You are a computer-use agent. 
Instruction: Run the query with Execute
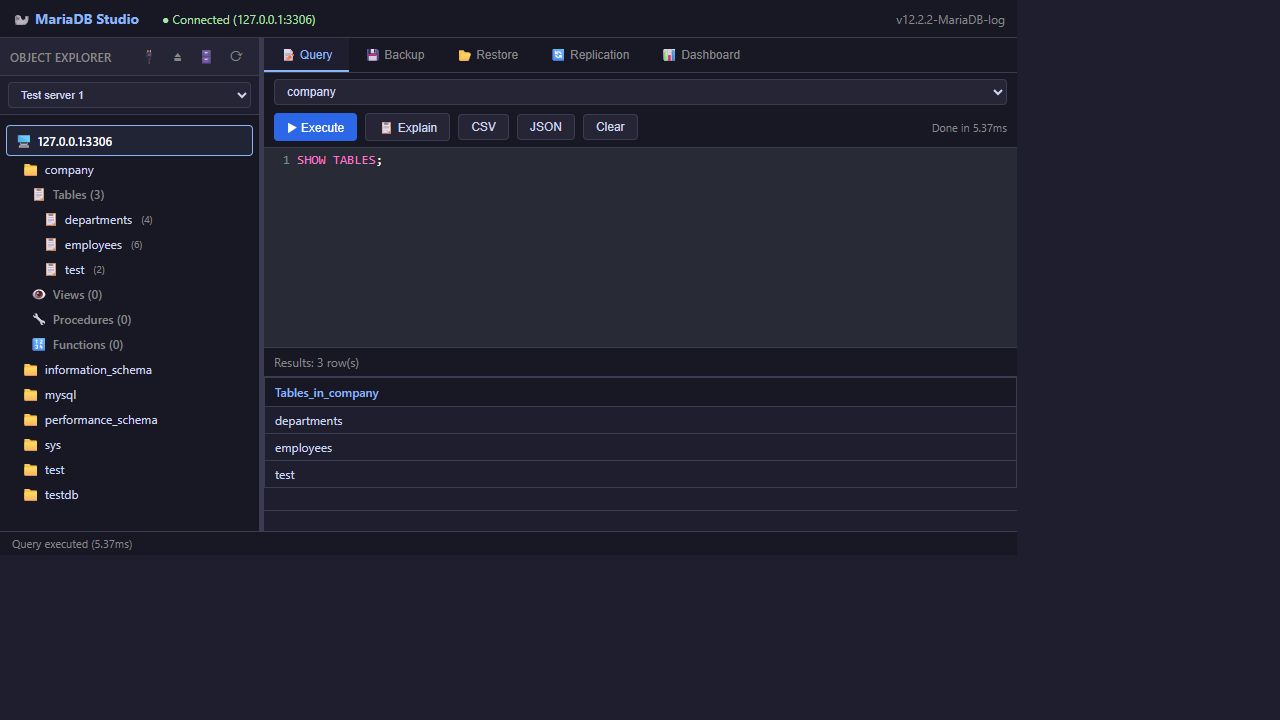(315, 127)
